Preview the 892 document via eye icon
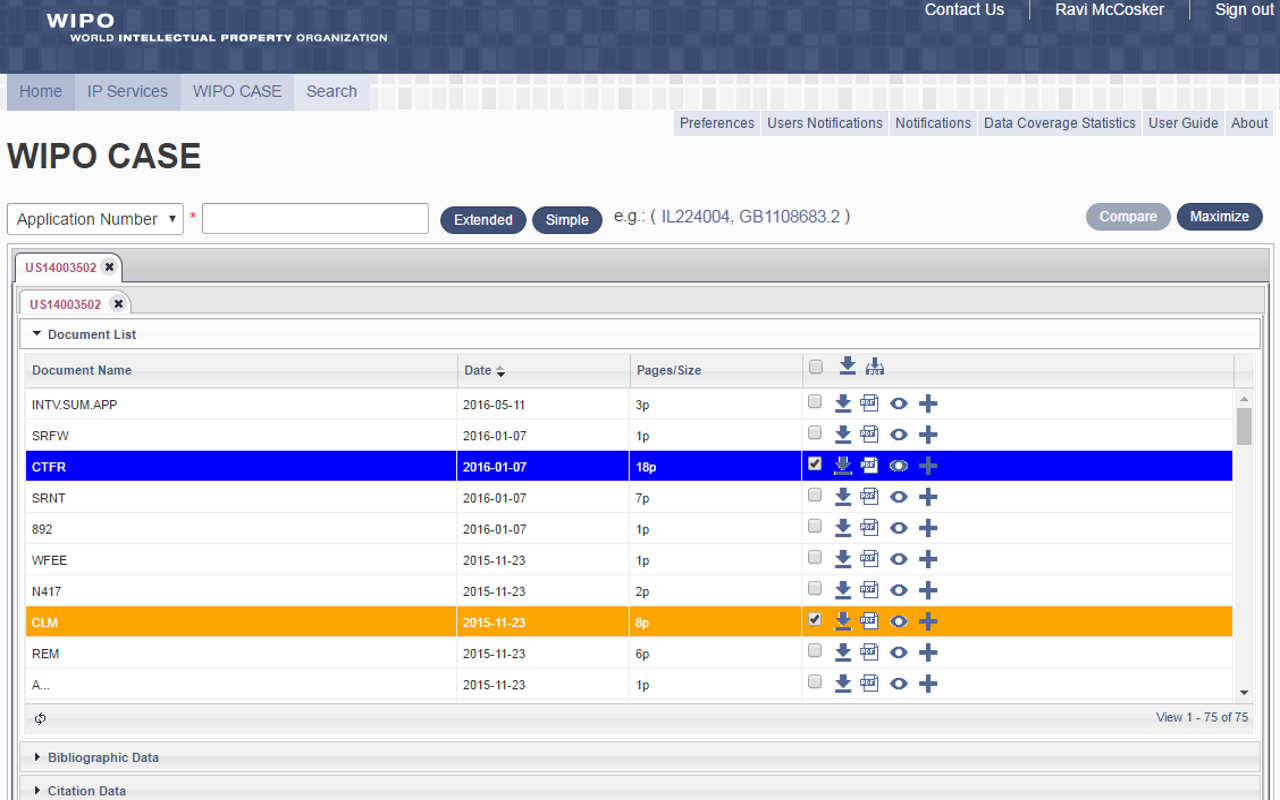 coord(899,528)
